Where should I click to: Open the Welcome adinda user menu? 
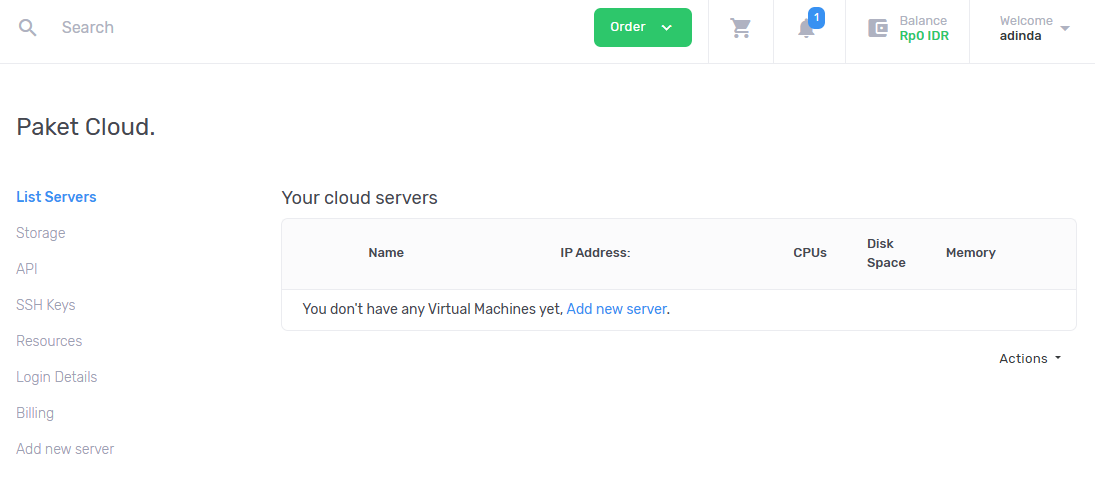tap(1034, 29)
